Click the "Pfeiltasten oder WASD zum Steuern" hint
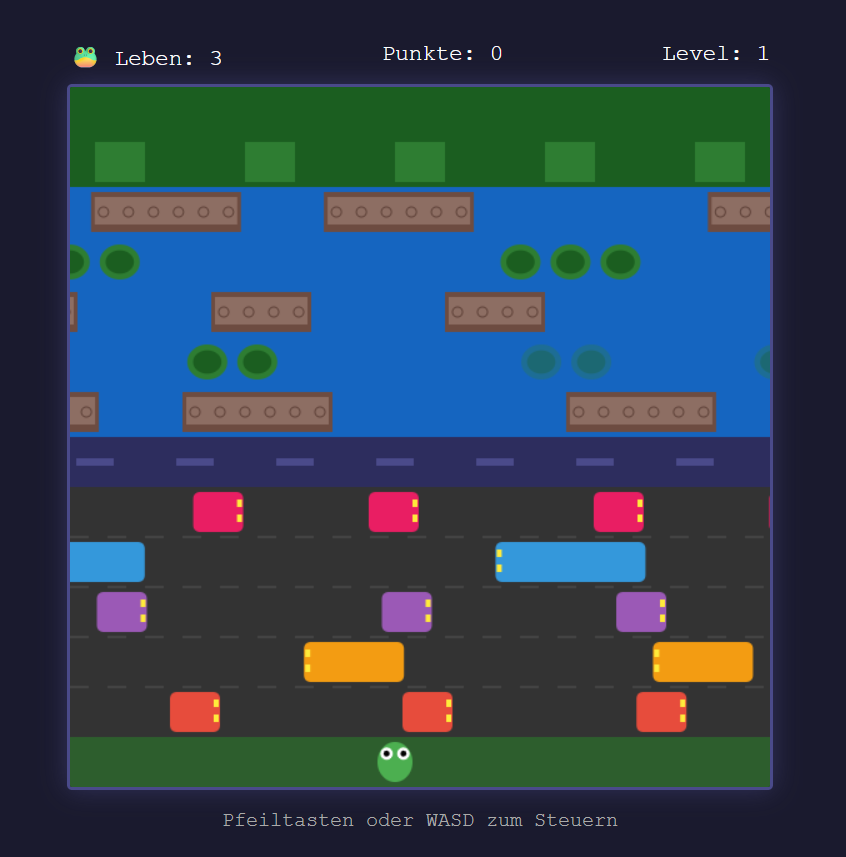This screenshot has width=846, height=857. [420, 820]
